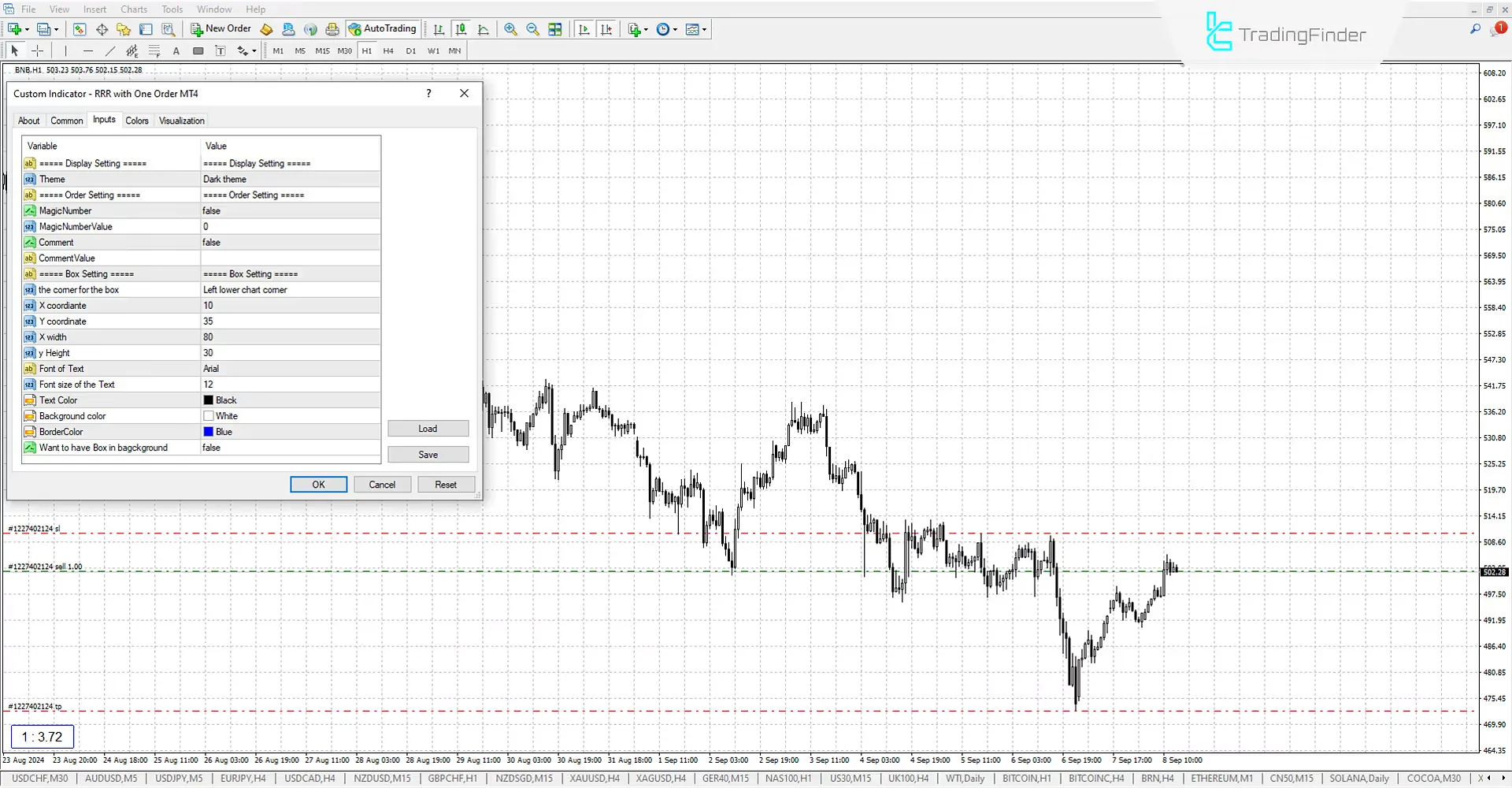1512x788 pixels.
Task: Select the Zoom In magnifier tool
Action: pos(510,29)
